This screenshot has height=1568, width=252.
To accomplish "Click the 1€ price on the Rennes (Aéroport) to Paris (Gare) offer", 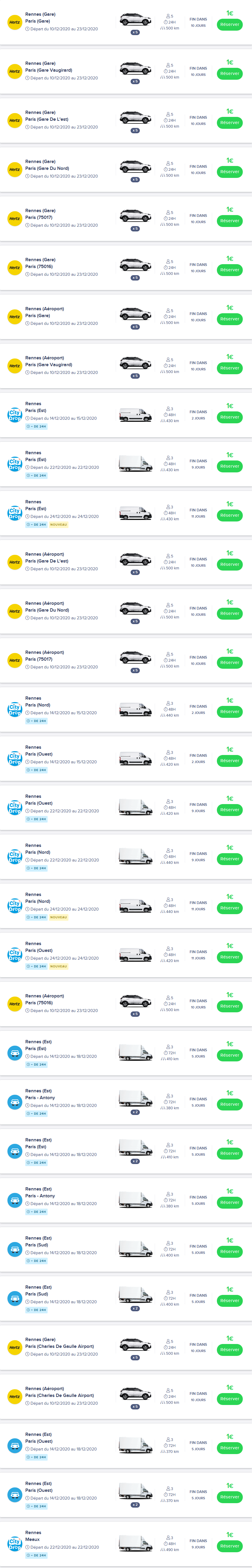I will (x=229, y=308).
